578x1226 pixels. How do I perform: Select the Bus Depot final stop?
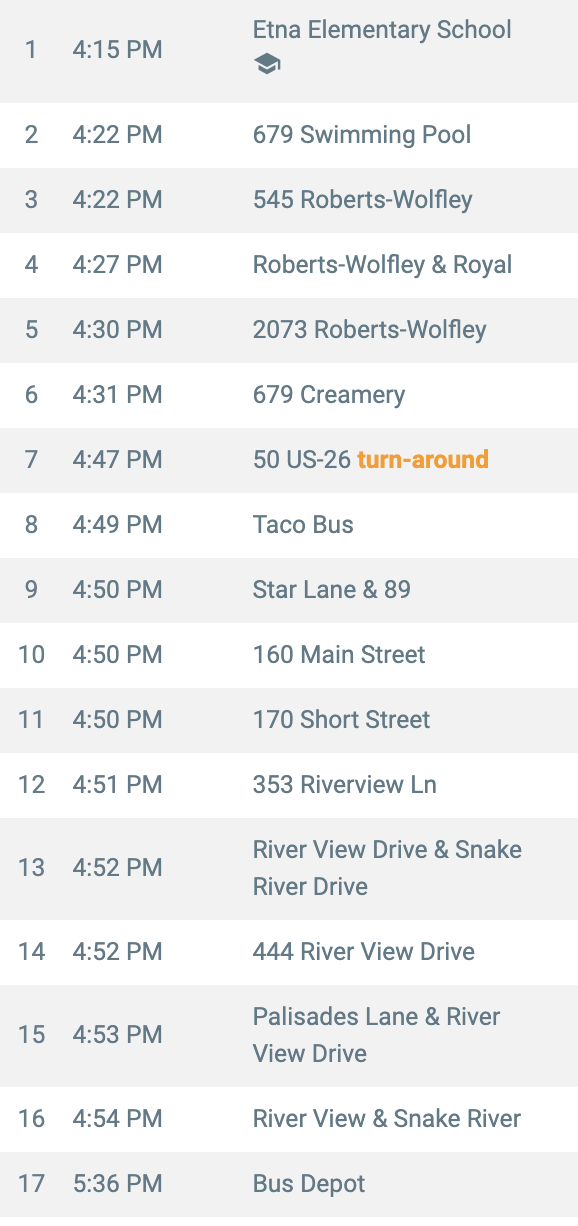(x=289, y=1184)
